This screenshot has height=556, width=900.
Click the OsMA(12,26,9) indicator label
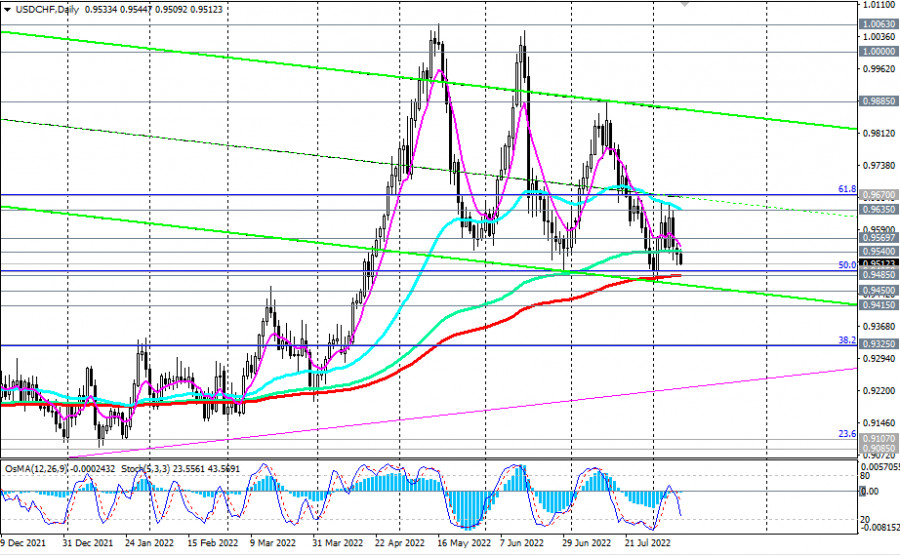click(x=36, y=468)
